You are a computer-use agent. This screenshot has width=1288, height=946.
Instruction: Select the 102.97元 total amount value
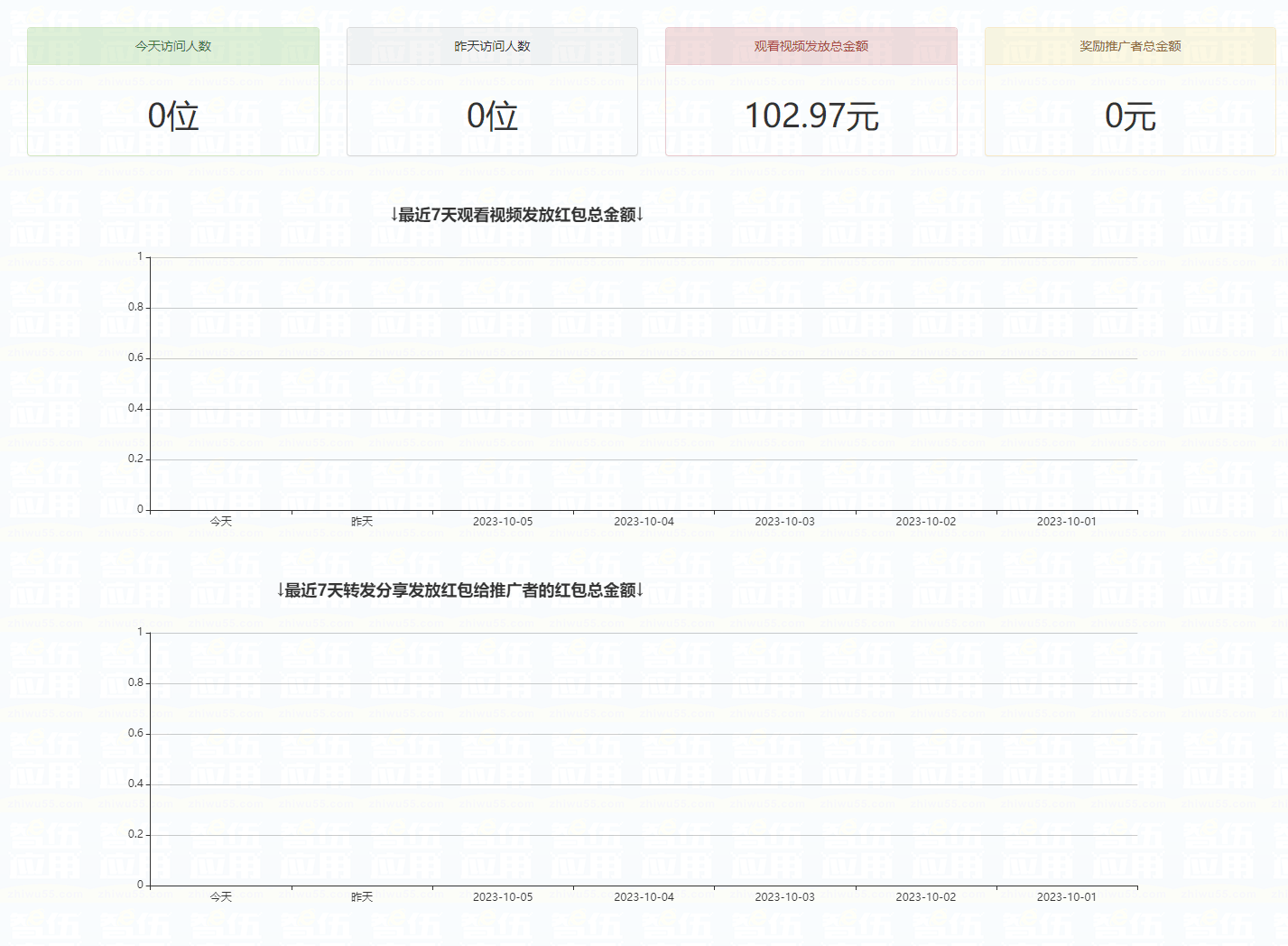point(811,116)
